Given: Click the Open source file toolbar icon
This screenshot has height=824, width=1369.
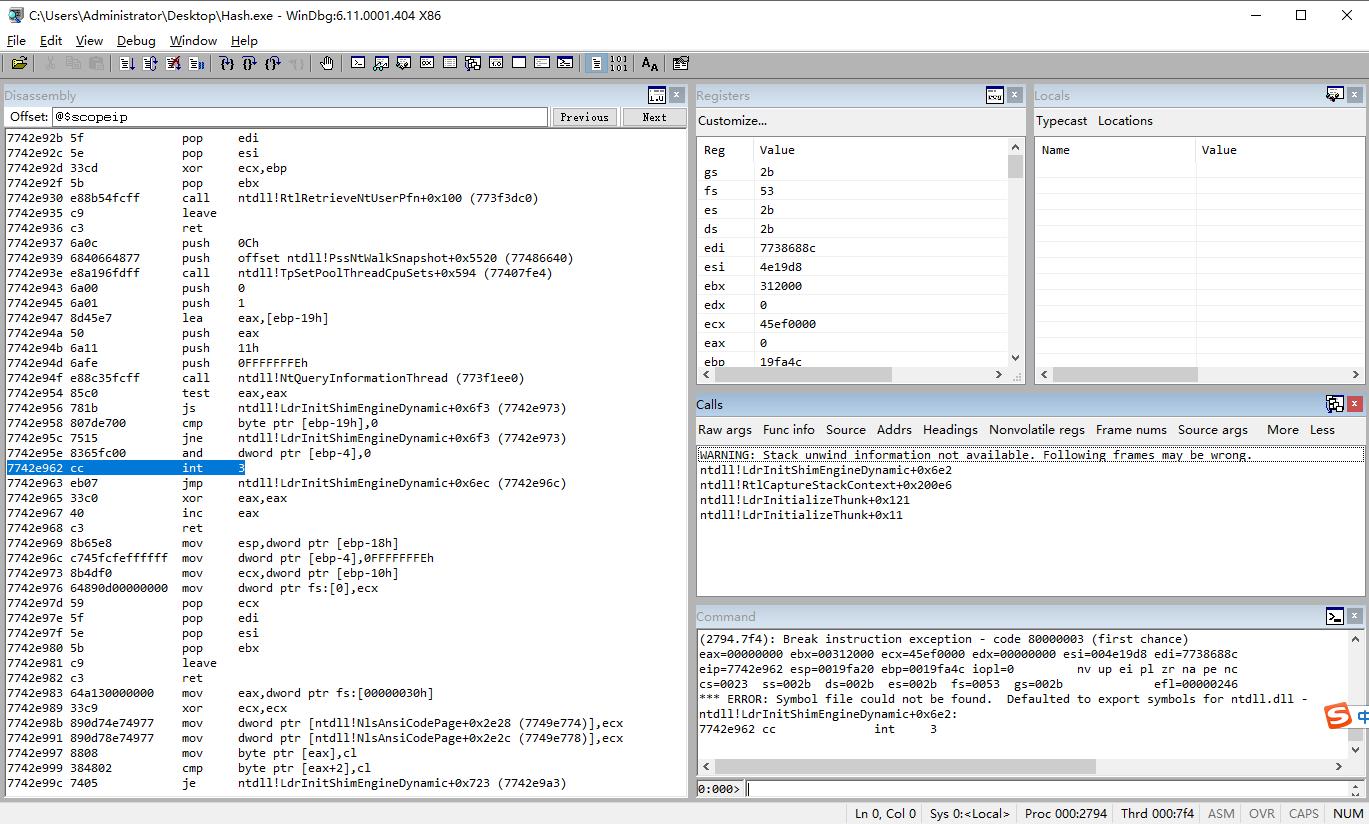Looking at the screenshot, I should pyautogui.click(x=19, y=63).
